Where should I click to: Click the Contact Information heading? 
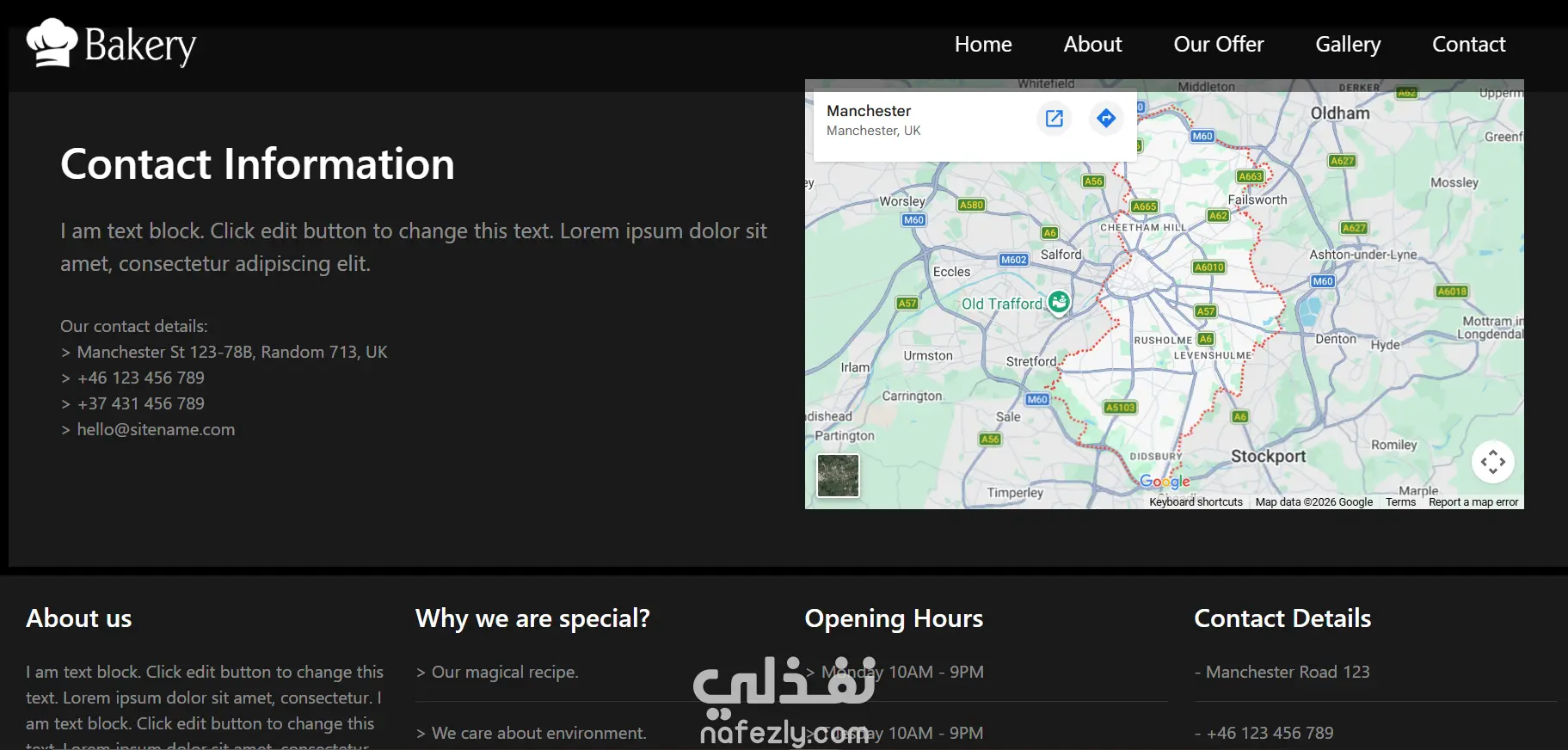point(257,163)
